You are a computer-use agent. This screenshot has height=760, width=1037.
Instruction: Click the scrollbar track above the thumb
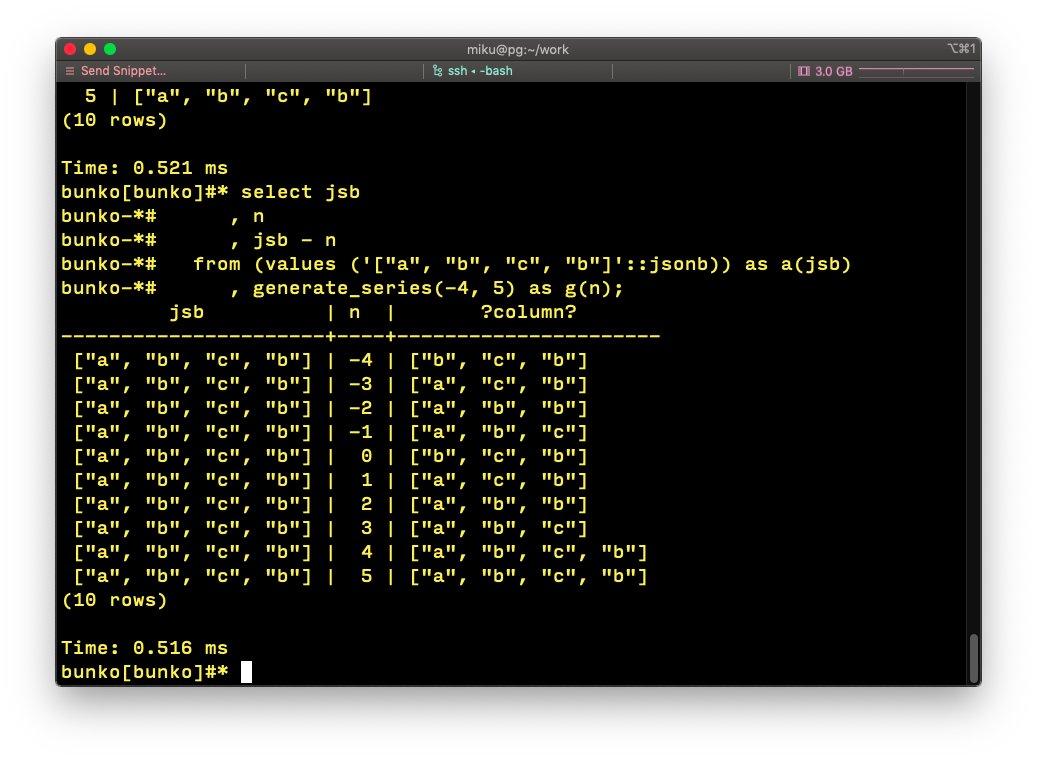(x=974, y=350)
